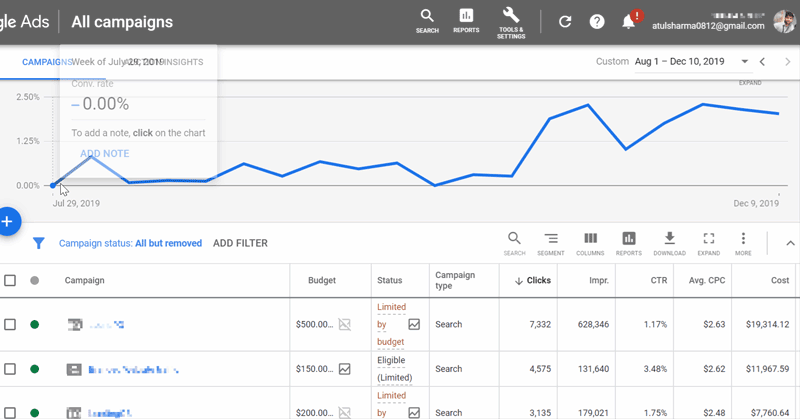Open the Help question mark icon
The width and height of the screenshot is (800, 419).
click(597, 22)
